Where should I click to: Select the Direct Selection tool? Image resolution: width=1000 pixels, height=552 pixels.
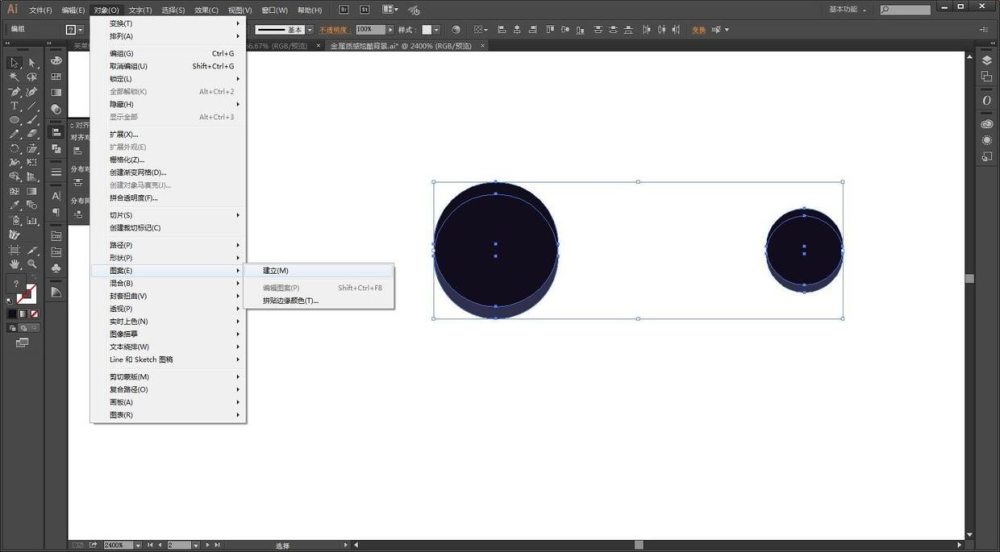click(x=32, y=63)
